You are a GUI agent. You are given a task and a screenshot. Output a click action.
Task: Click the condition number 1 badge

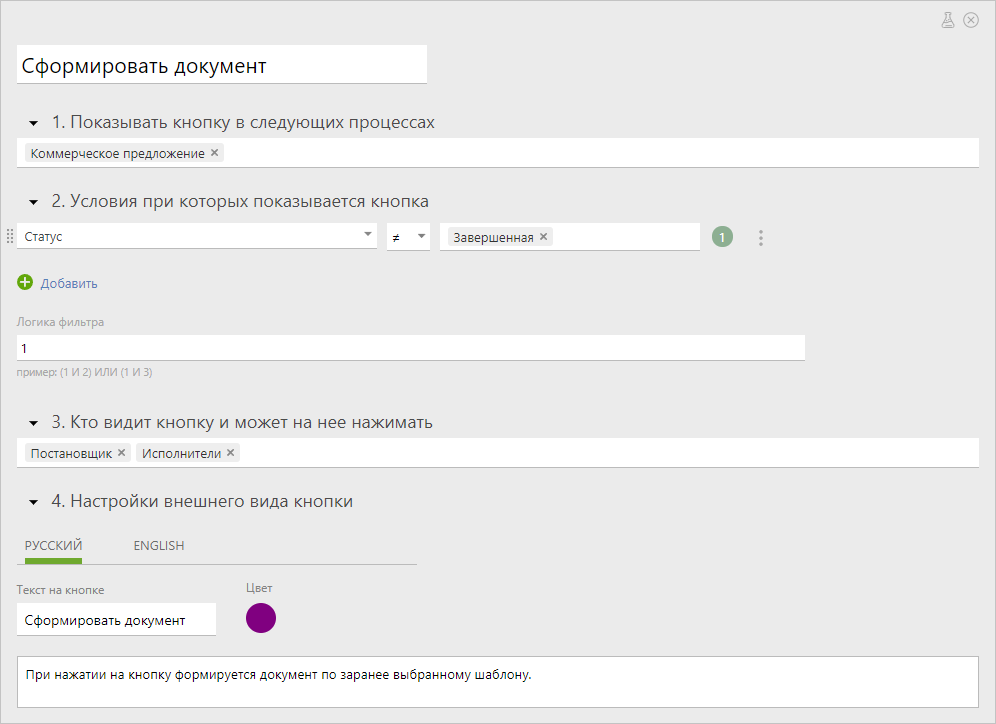(x=722, y=237)
